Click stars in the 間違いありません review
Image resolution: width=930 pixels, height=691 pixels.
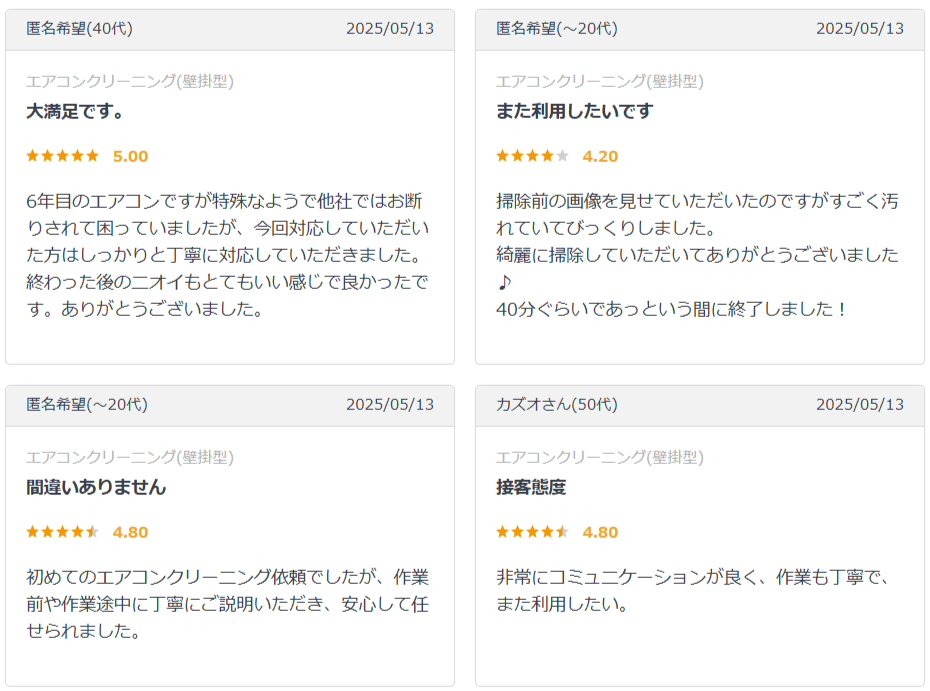coord(62,532)
